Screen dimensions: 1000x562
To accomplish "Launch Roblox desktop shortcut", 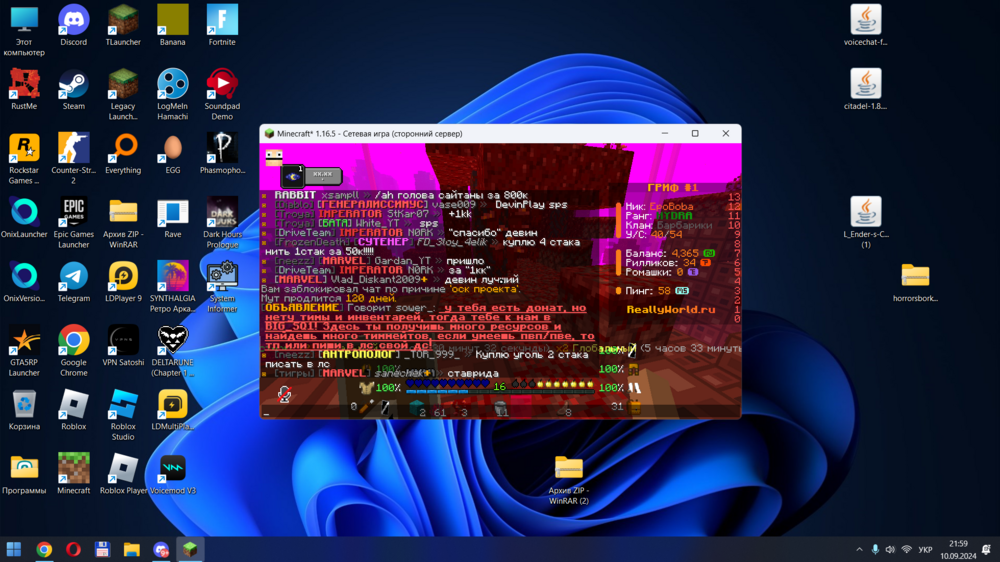I will [73, 410].
